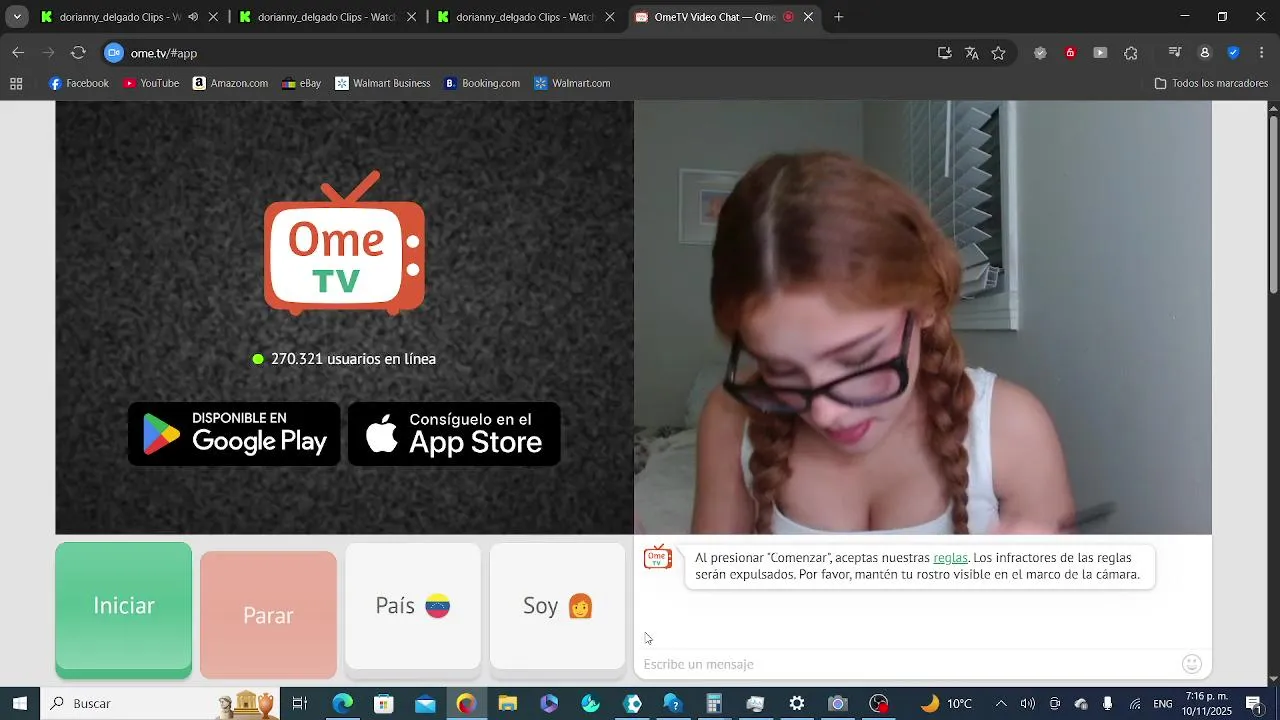
Task: Click the camera site-info icon in address bar
Action: coord(114,53)
